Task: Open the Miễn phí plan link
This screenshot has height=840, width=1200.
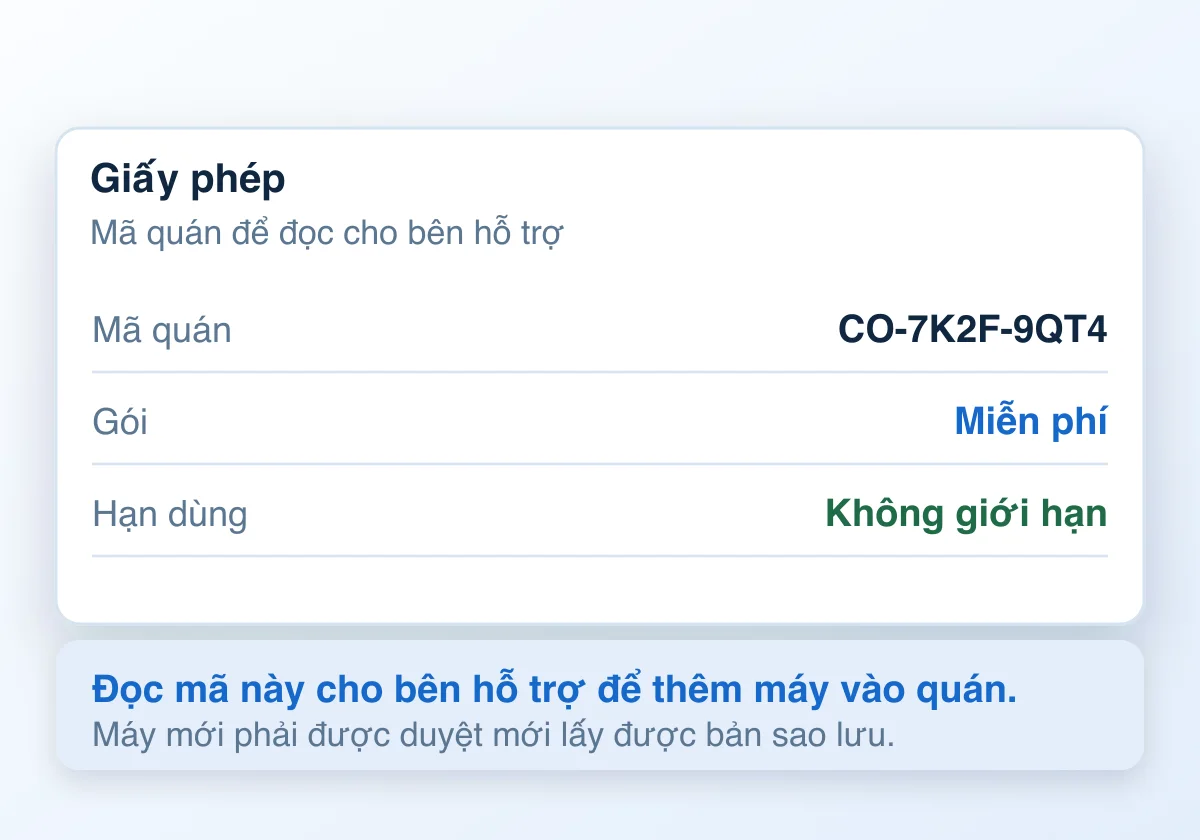Action: click(x=1031, y=421)
